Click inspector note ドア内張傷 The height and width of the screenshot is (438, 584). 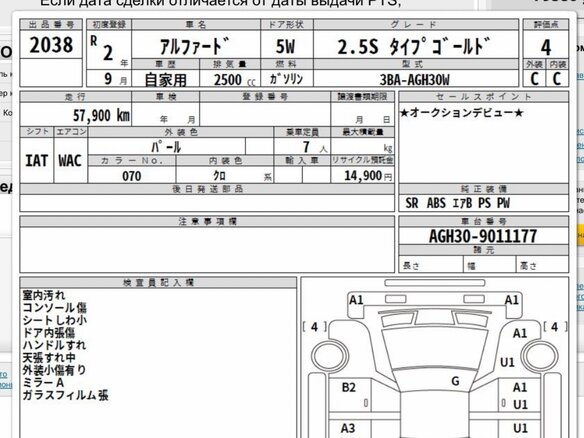pos(49,333)
